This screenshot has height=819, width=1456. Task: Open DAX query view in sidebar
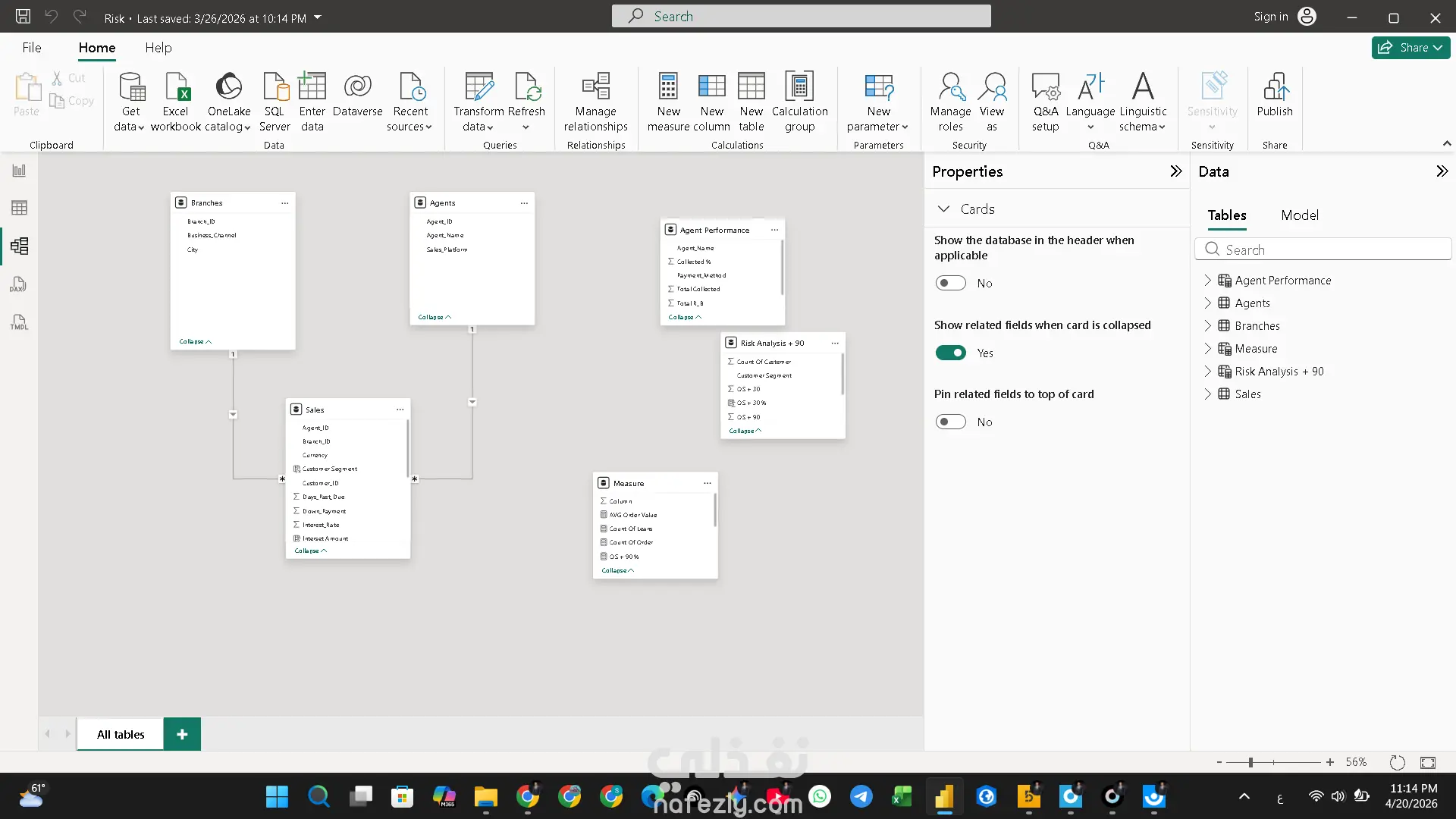point(19,284)
